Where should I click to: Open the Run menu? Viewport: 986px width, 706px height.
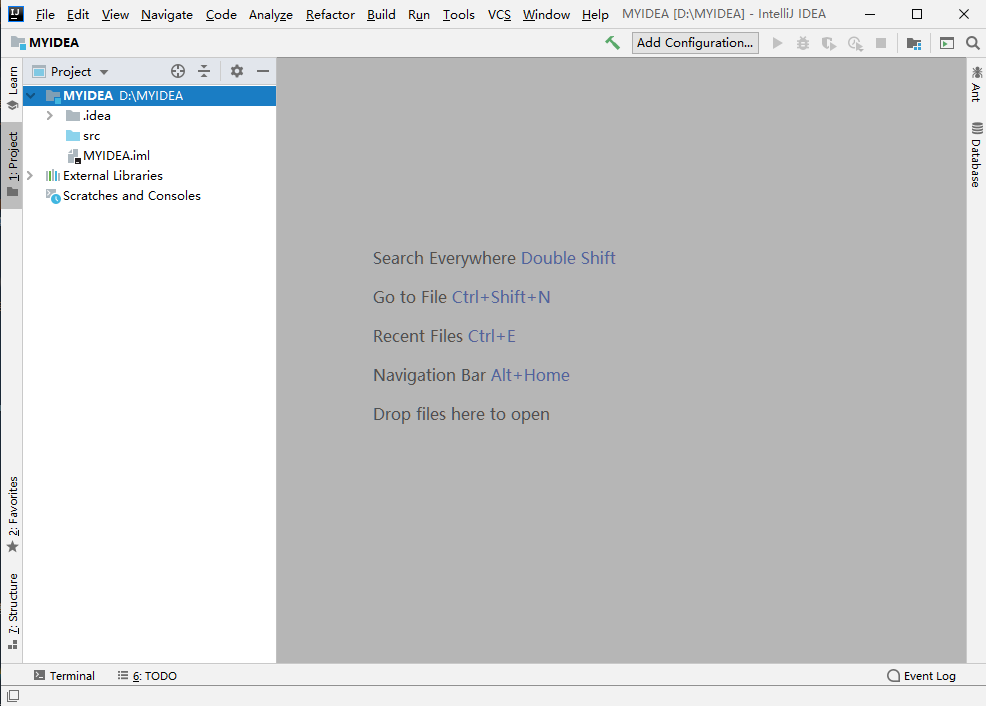419,14
